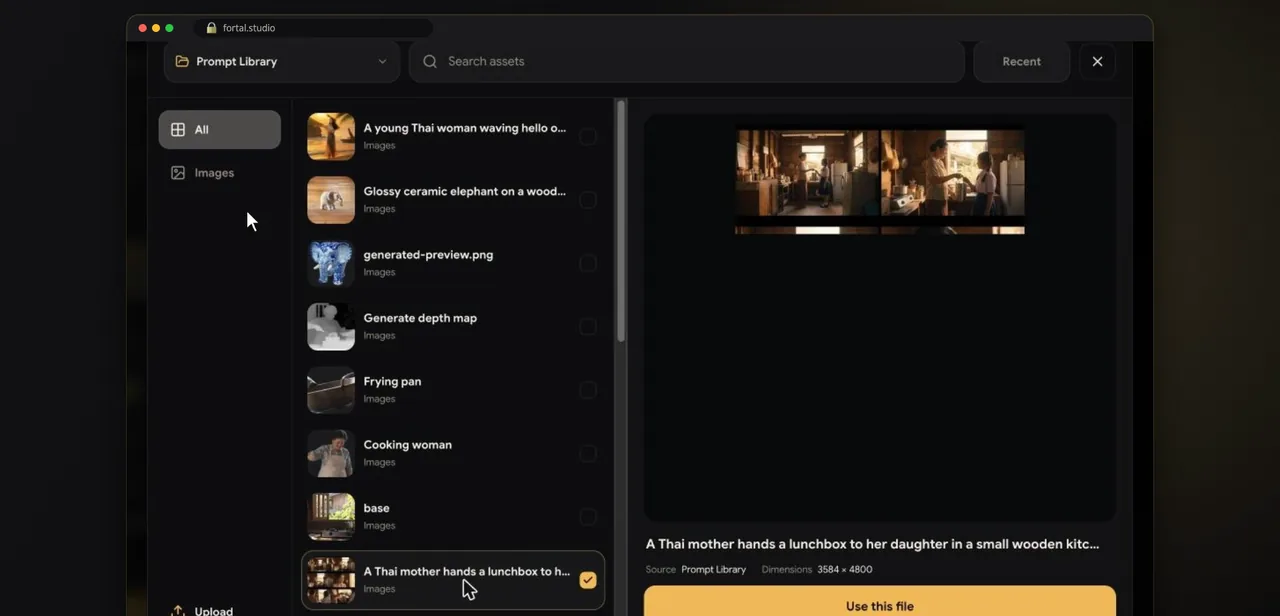This screenshot has width=1280, height=616.
Task: Open the Glossy ceramic elephant thumbnail
Action: pos(331,200)
